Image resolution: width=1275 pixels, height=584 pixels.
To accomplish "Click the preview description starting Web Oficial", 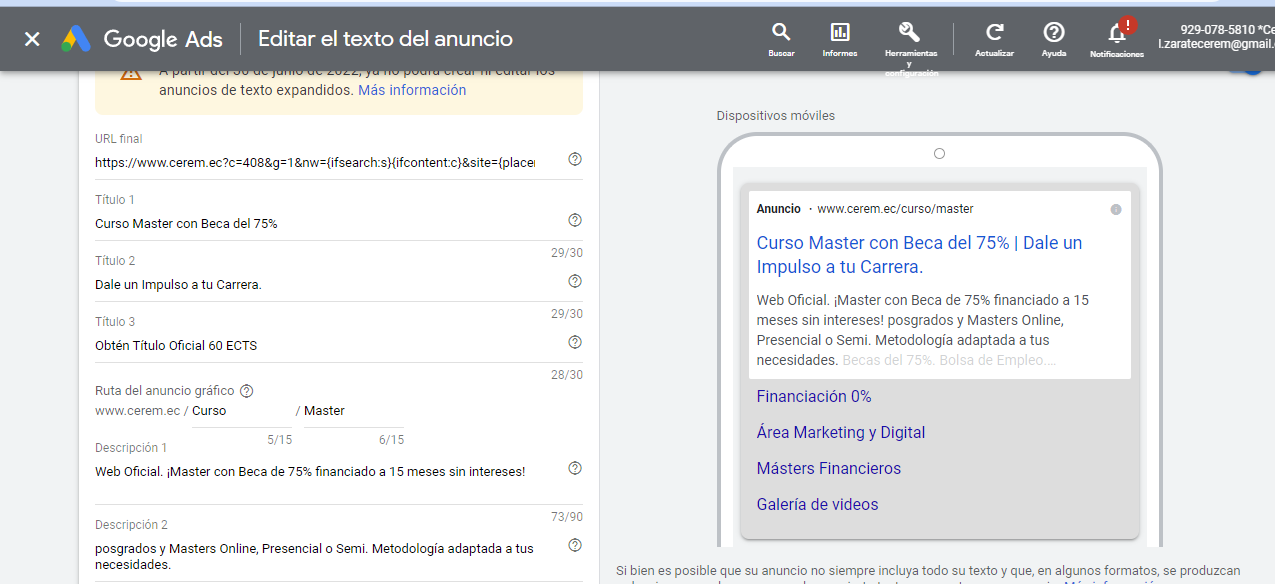I will coord(923,330).
